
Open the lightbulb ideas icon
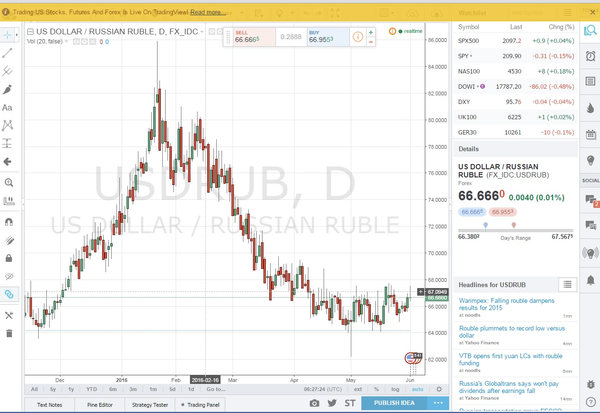pyautogui.click(x=590, y=160)
